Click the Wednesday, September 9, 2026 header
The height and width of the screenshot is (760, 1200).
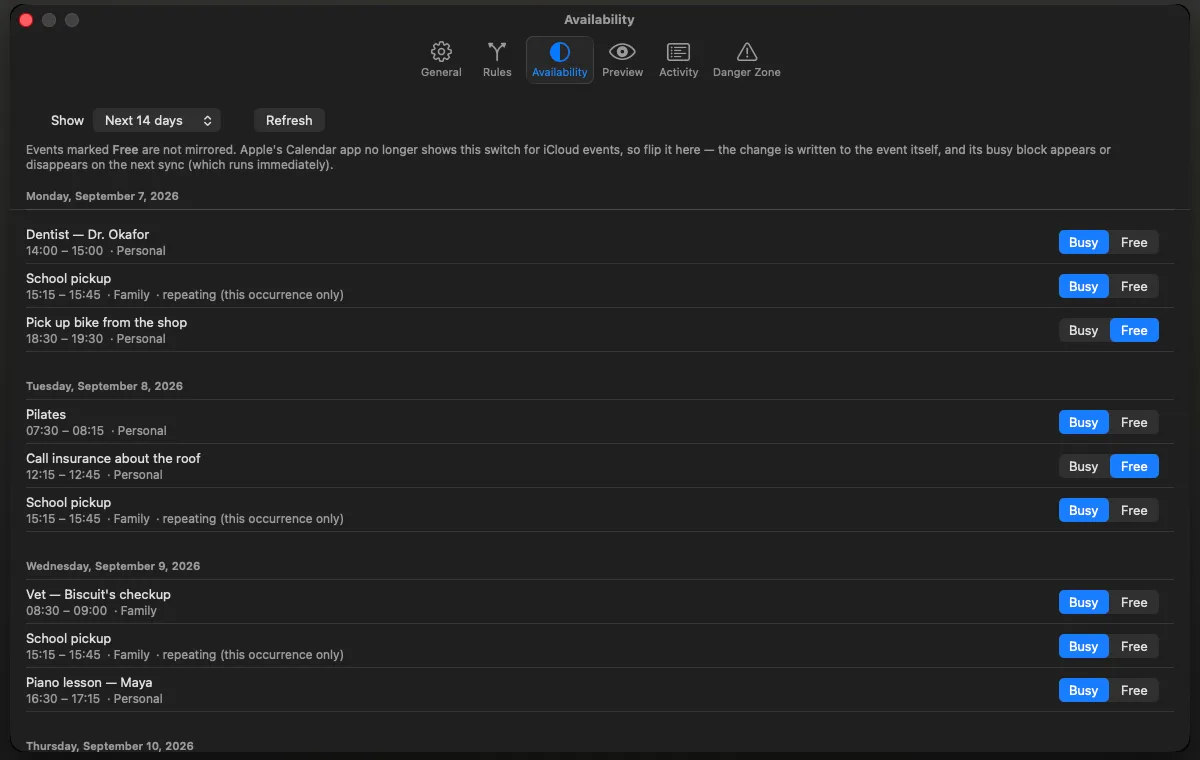(x=113, y=566)
